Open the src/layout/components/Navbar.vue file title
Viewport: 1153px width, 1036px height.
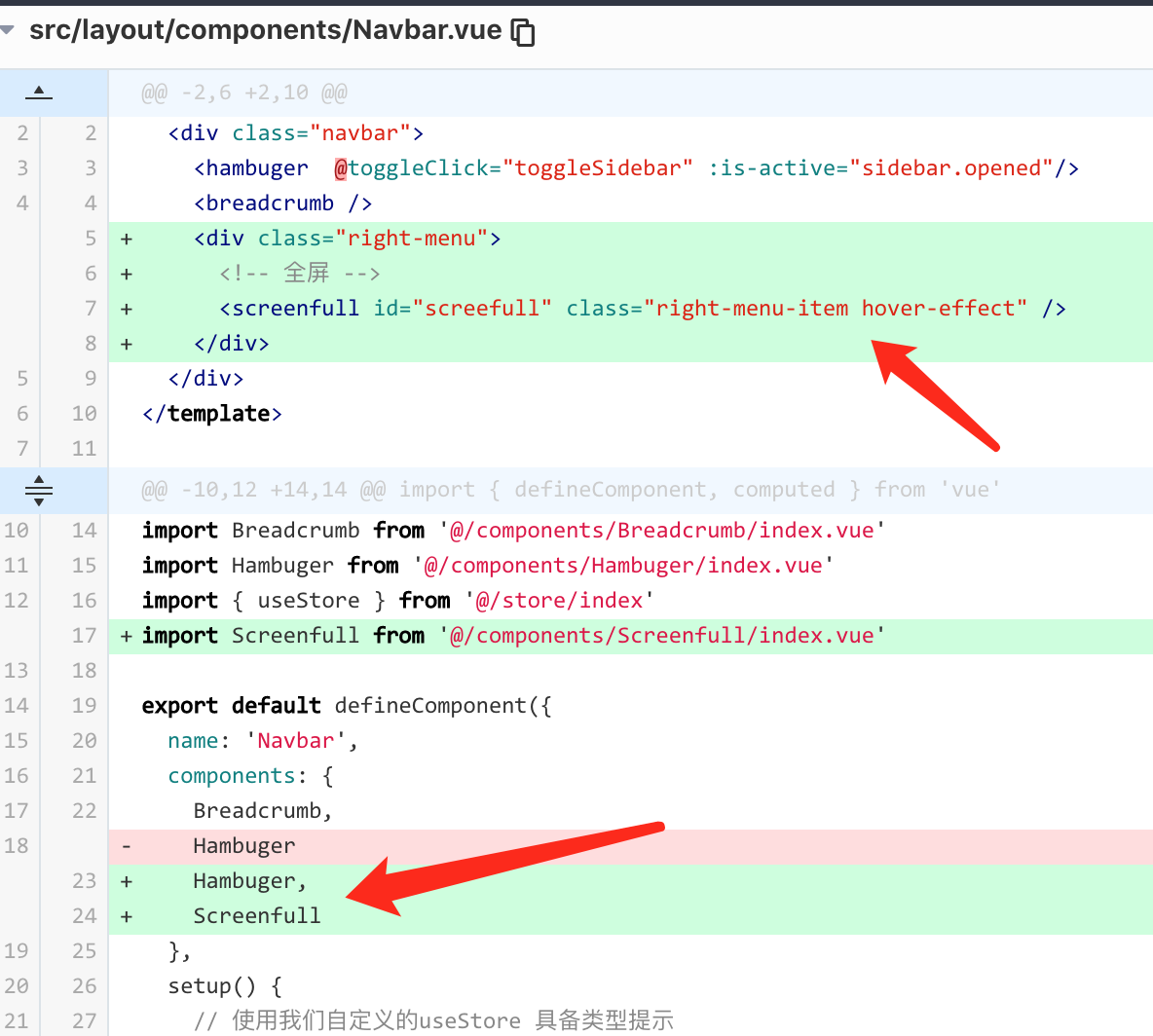coord(266,30)
